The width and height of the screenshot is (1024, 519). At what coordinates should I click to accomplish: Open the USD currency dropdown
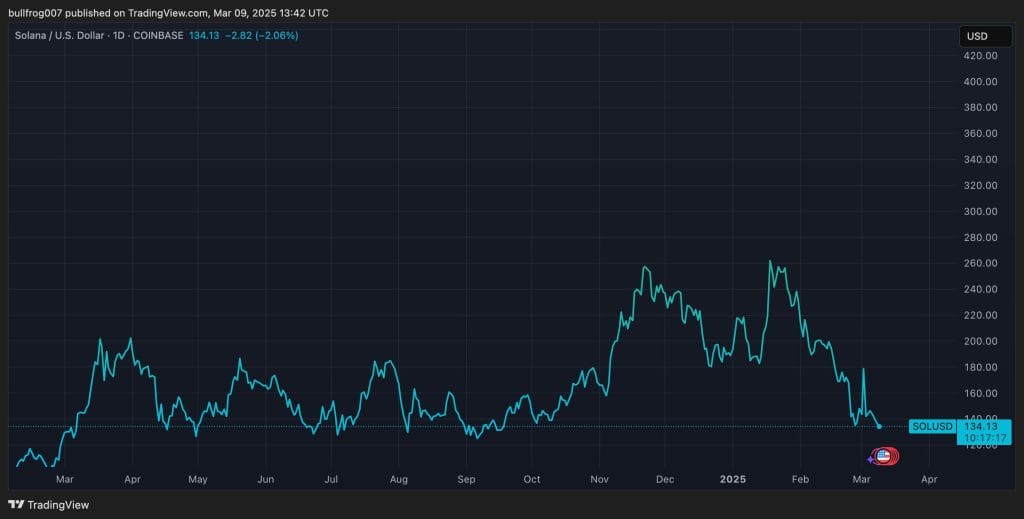pyautogui.click(x=985, y=37)
